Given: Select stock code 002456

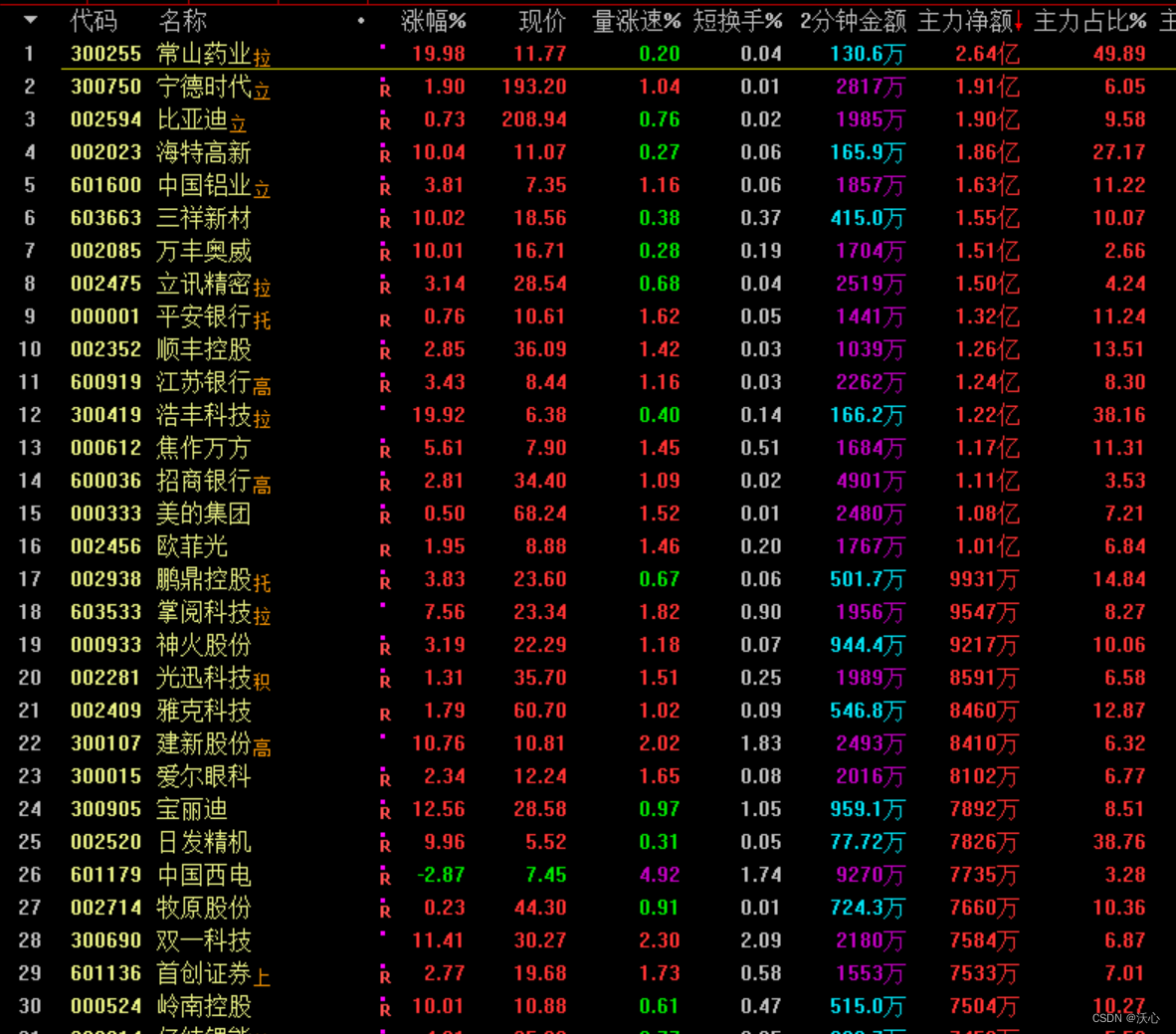Looking at the screenshot, I should (x=105, y=546).
